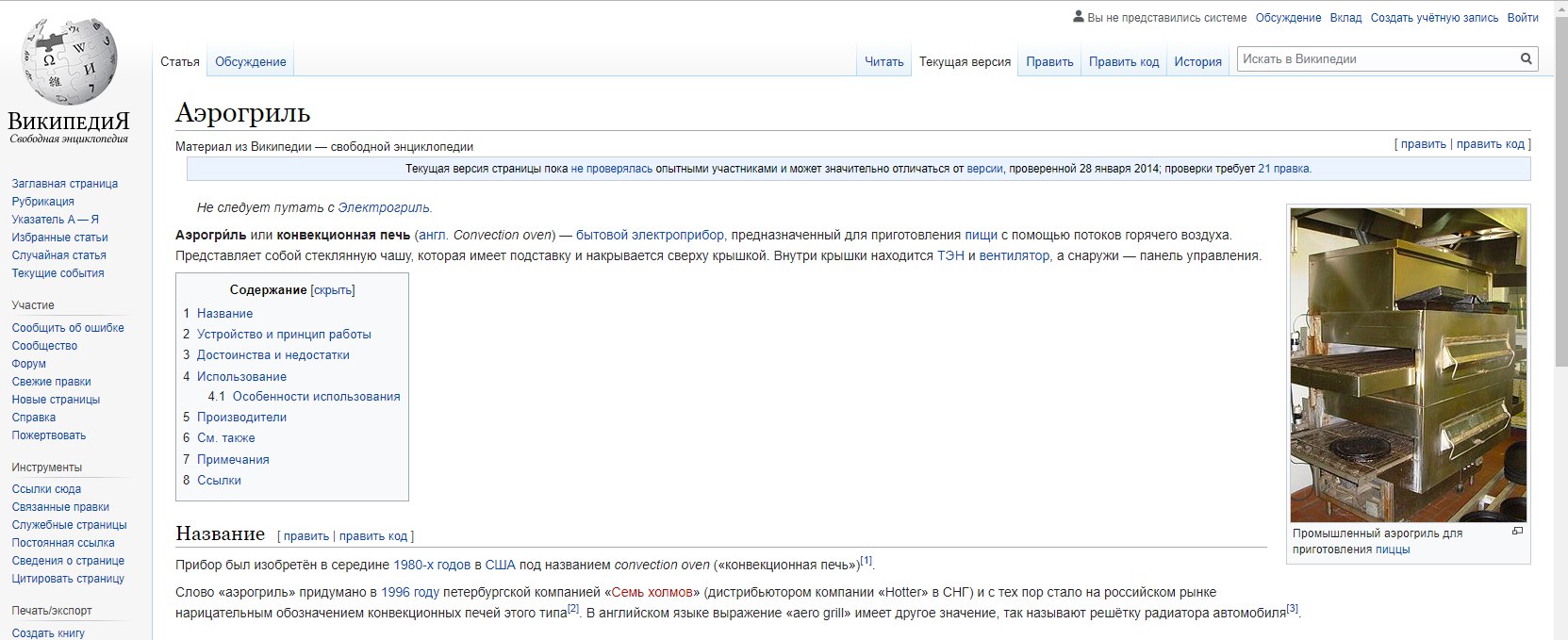The image size is (1568, 640).
Task: Open Справка sidebar link
Action: coord(34,418)
